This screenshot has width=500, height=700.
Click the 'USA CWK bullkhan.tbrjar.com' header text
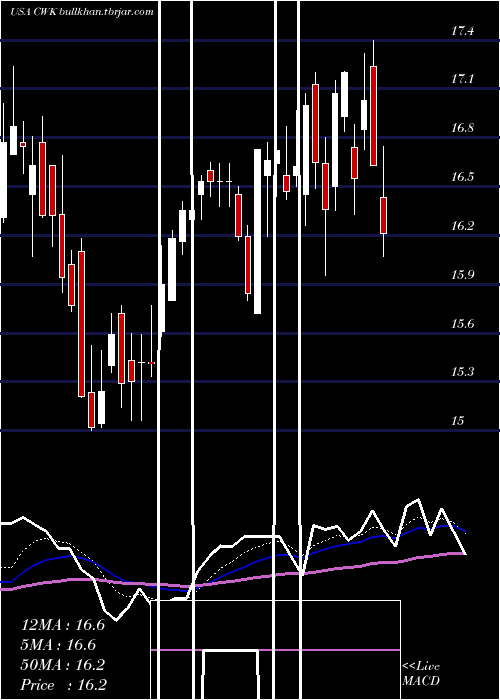pos(82,12)
